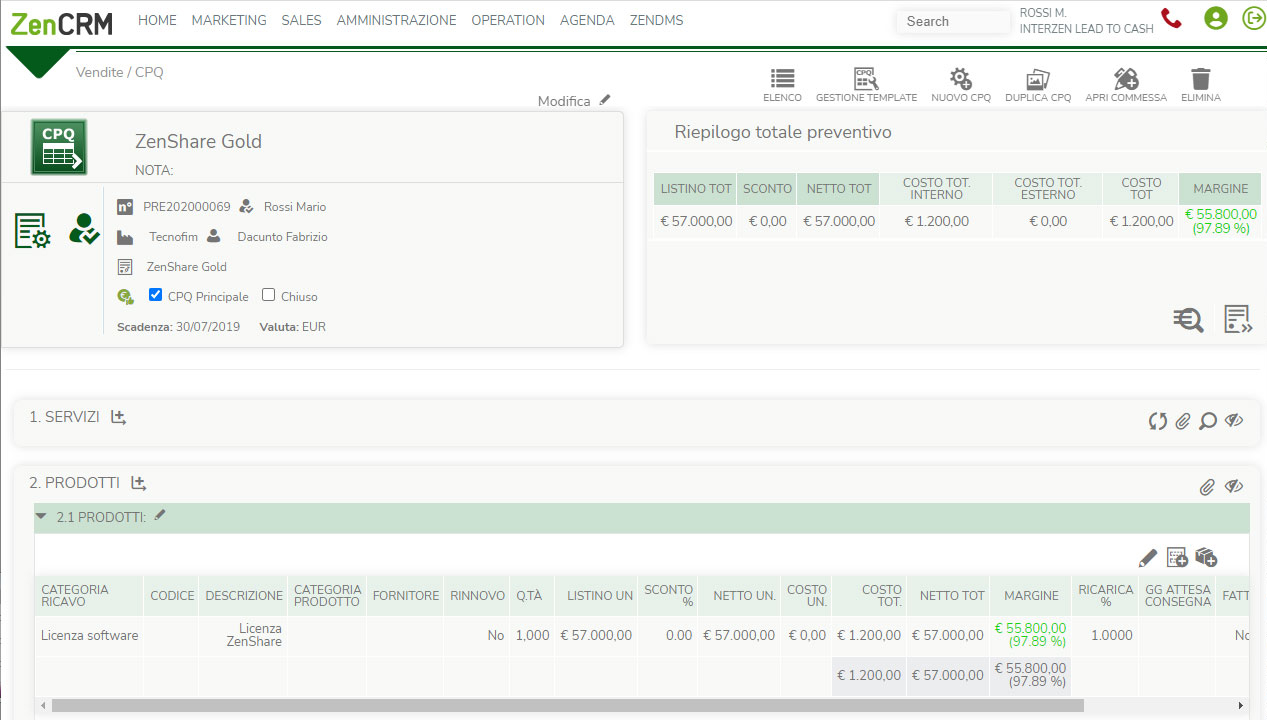The image size is (1267, 720).
Task: Click the Scadenza 30/07/2019 text
Action: point(178,327)
